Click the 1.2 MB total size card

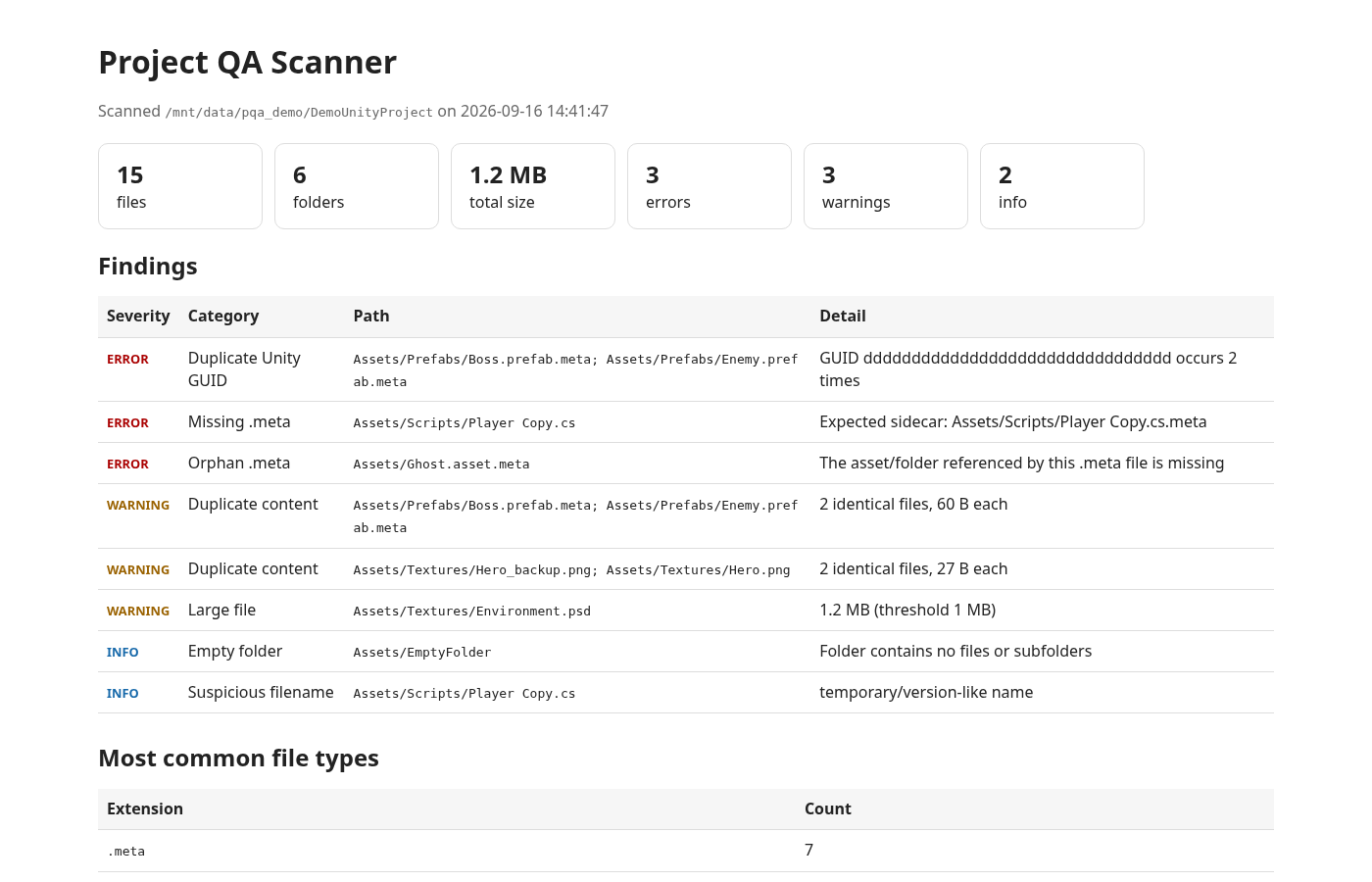(x=533, y=186)
